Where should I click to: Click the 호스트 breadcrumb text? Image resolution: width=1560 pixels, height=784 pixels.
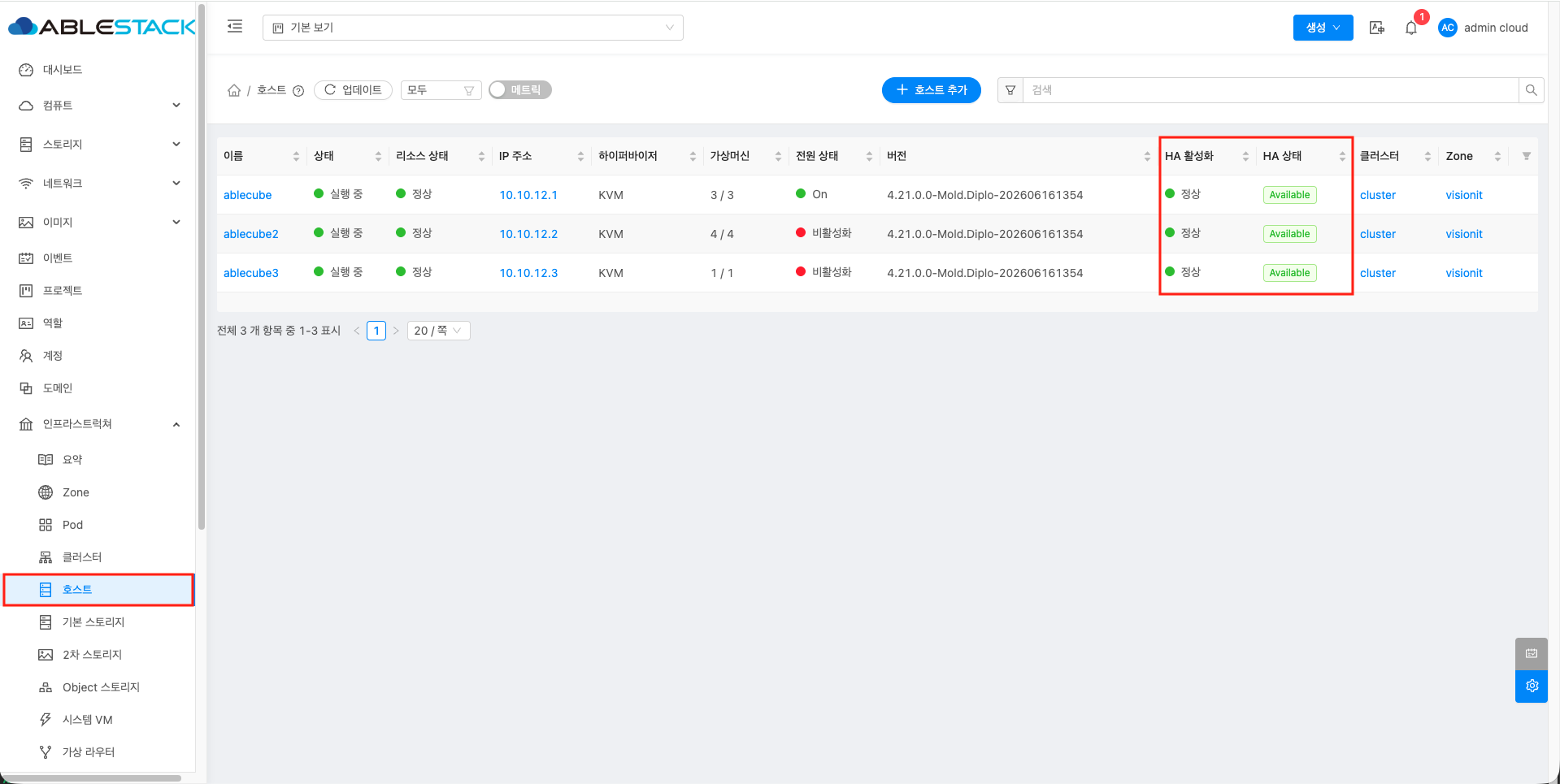(x=272, y=90)
